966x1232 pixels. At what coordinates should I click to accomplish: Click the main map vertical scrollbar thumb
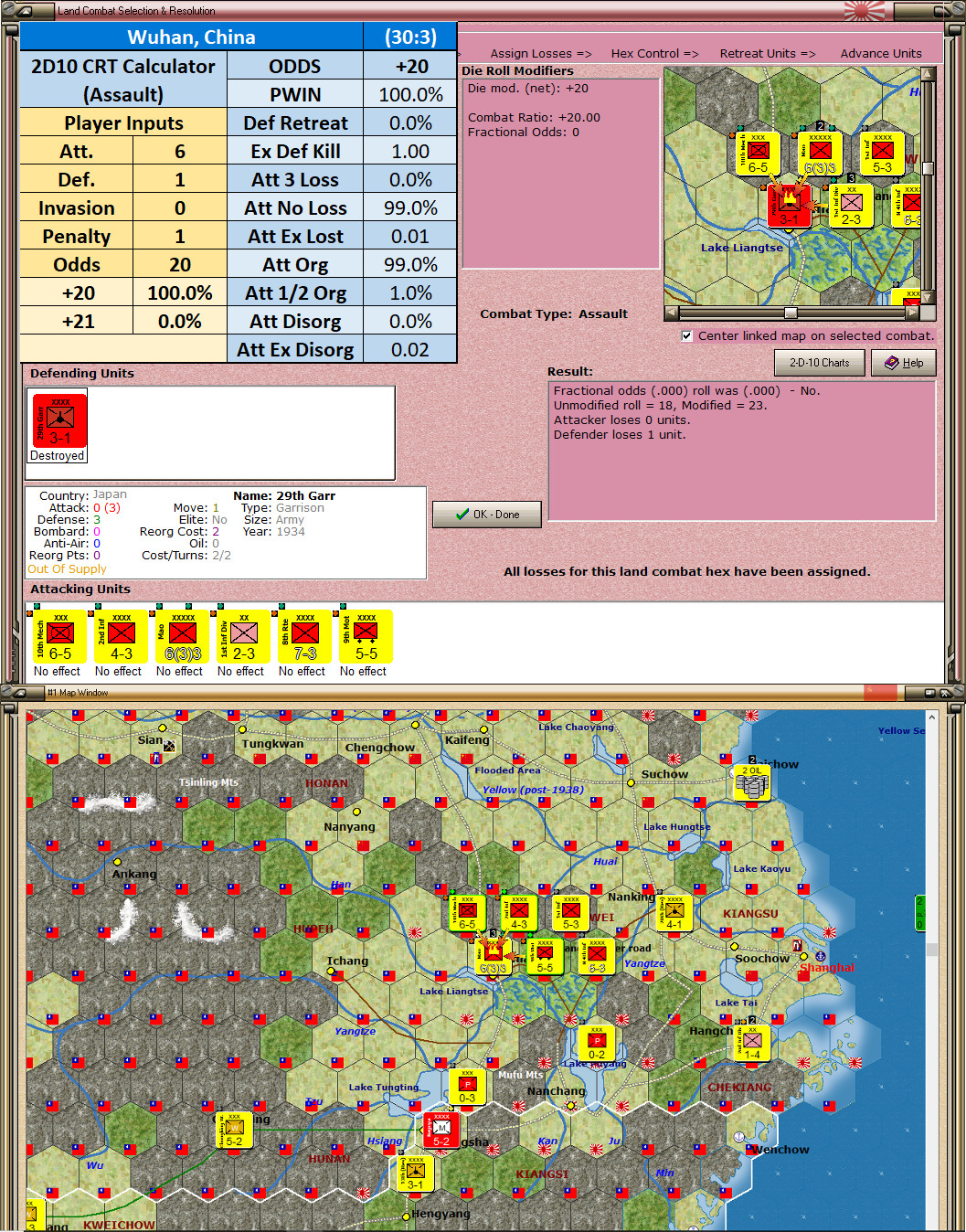coord(931,950)
